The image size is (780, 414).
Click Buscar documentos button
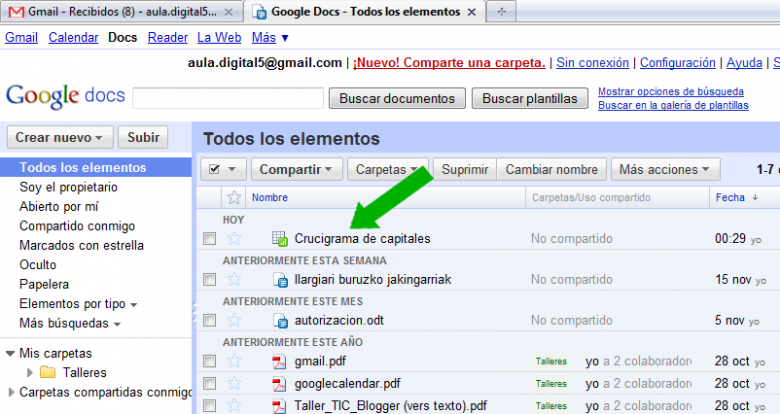(x=397, y=99)
